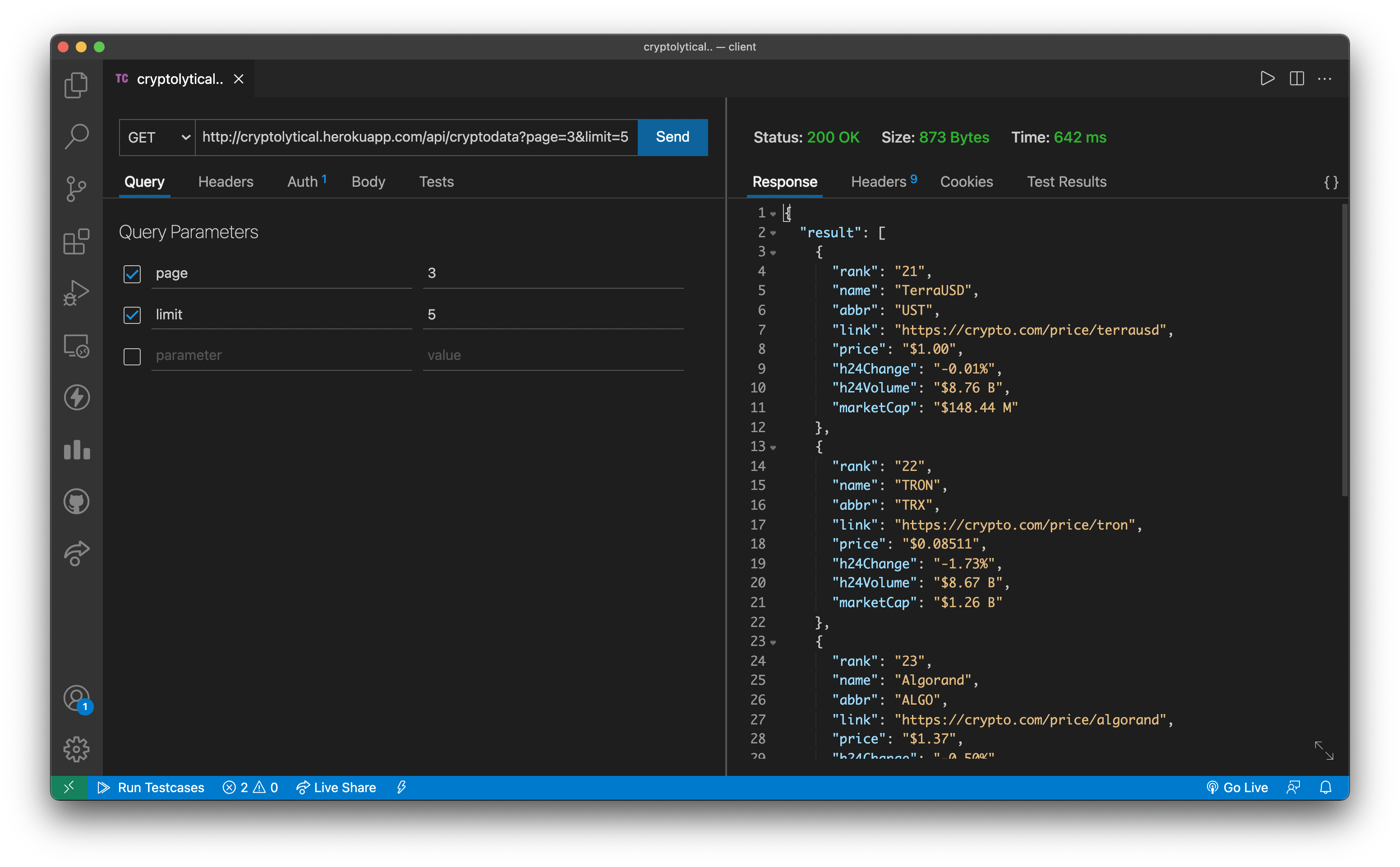
Task: Expand response with the diagonal arrows icon
Action: 1324,751
